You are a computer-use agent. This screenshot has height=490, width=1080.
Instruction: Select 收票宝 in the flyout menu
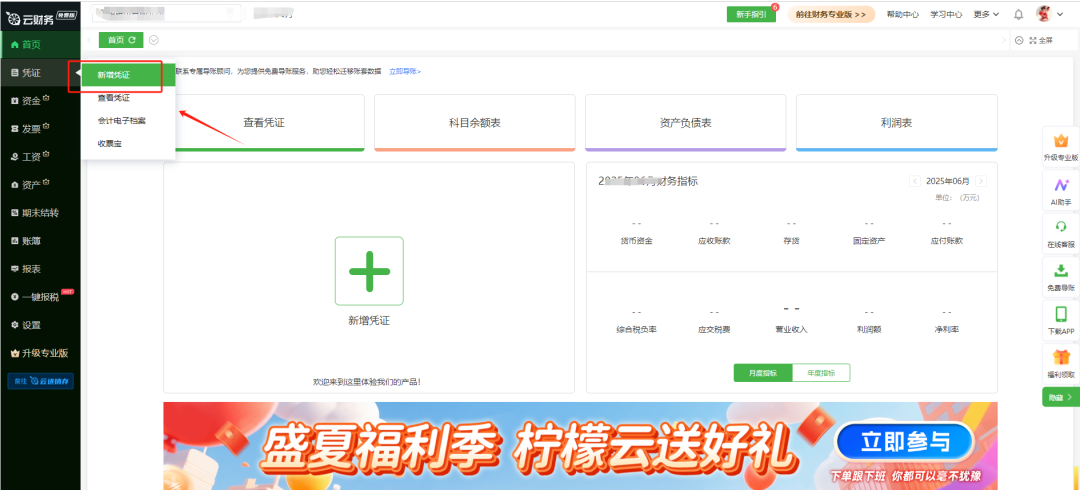[128, 143]
